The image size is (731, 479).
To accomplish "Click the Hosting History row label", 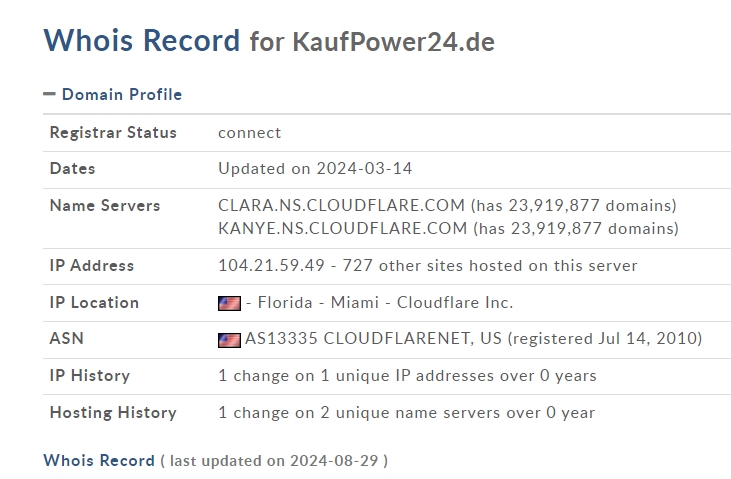I will tap(113, 413).
